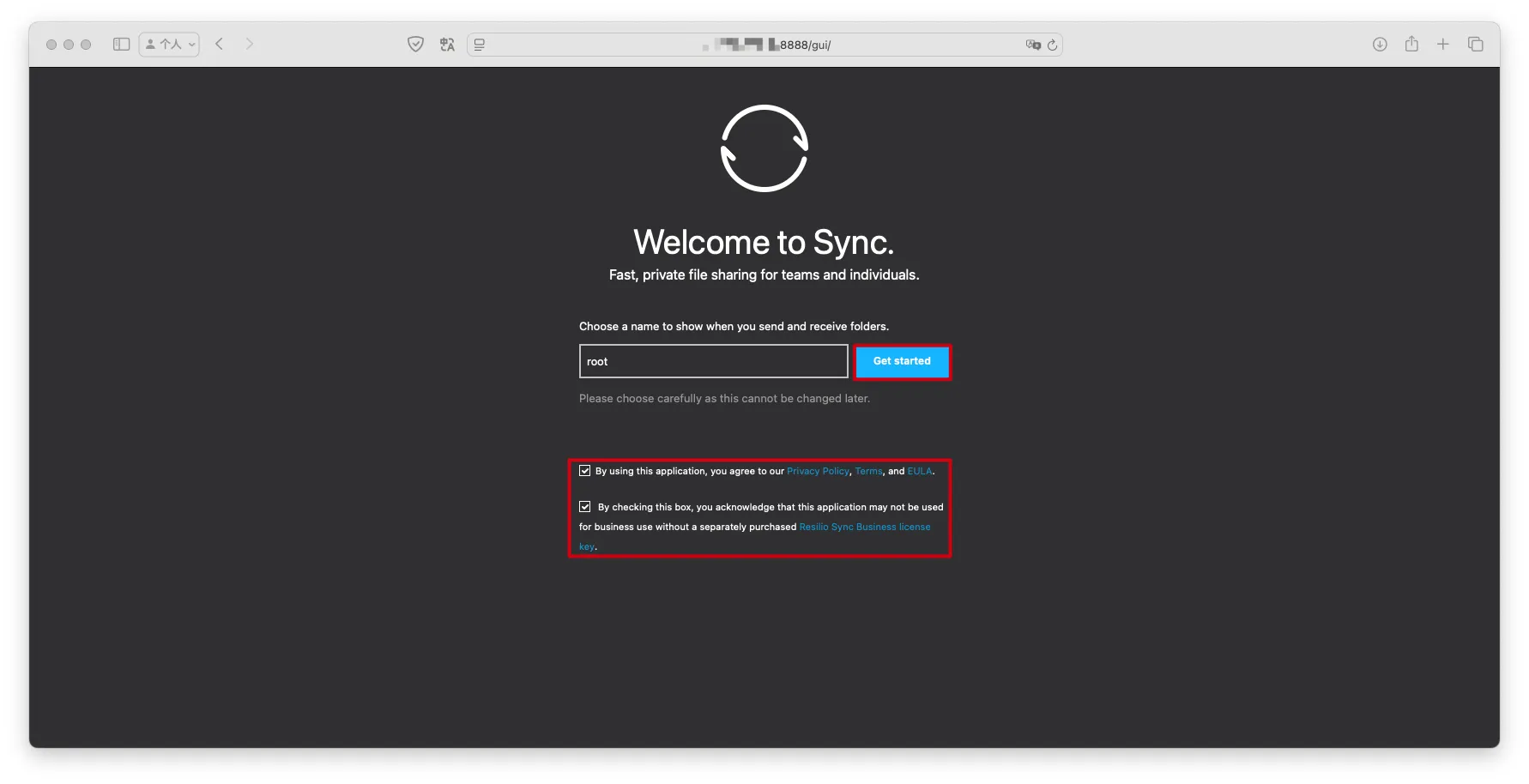Go back to previous page
The image size is (1529, 784).
click(x=220, y=44)
